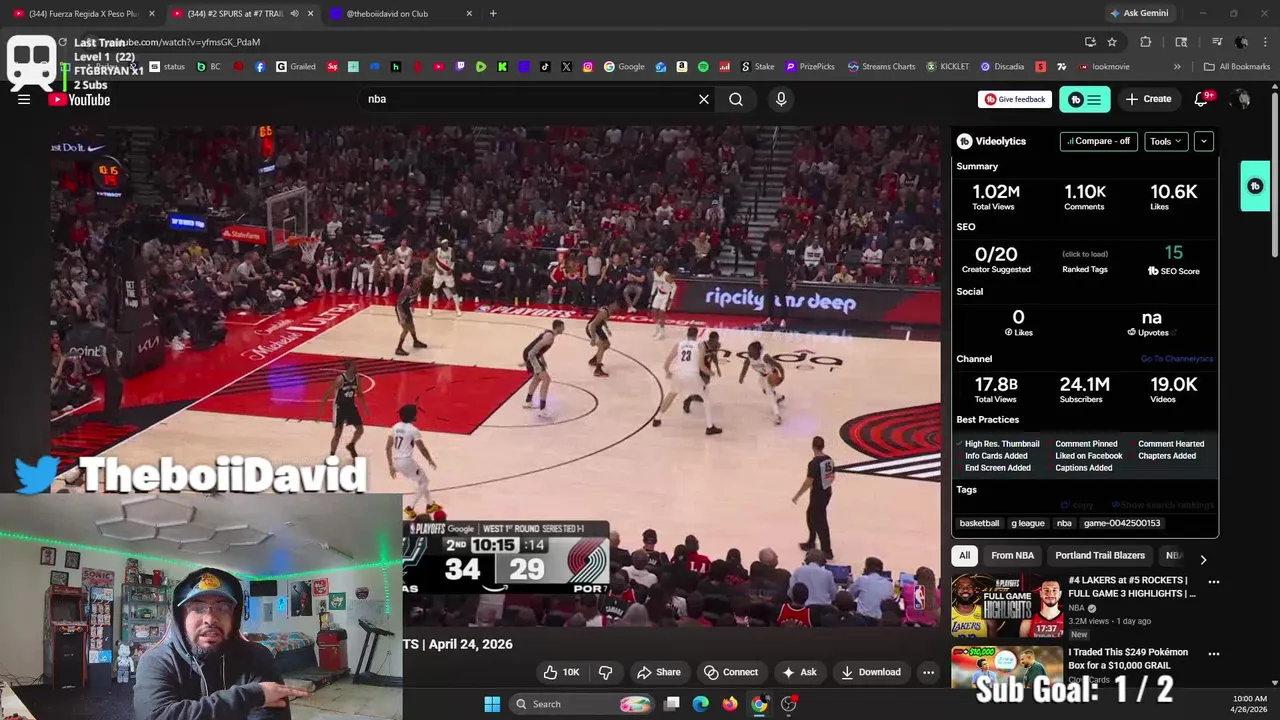Viewport: 1280px width, 720px height.
Task: Click the Share button below the video
Action: point(658,672)
